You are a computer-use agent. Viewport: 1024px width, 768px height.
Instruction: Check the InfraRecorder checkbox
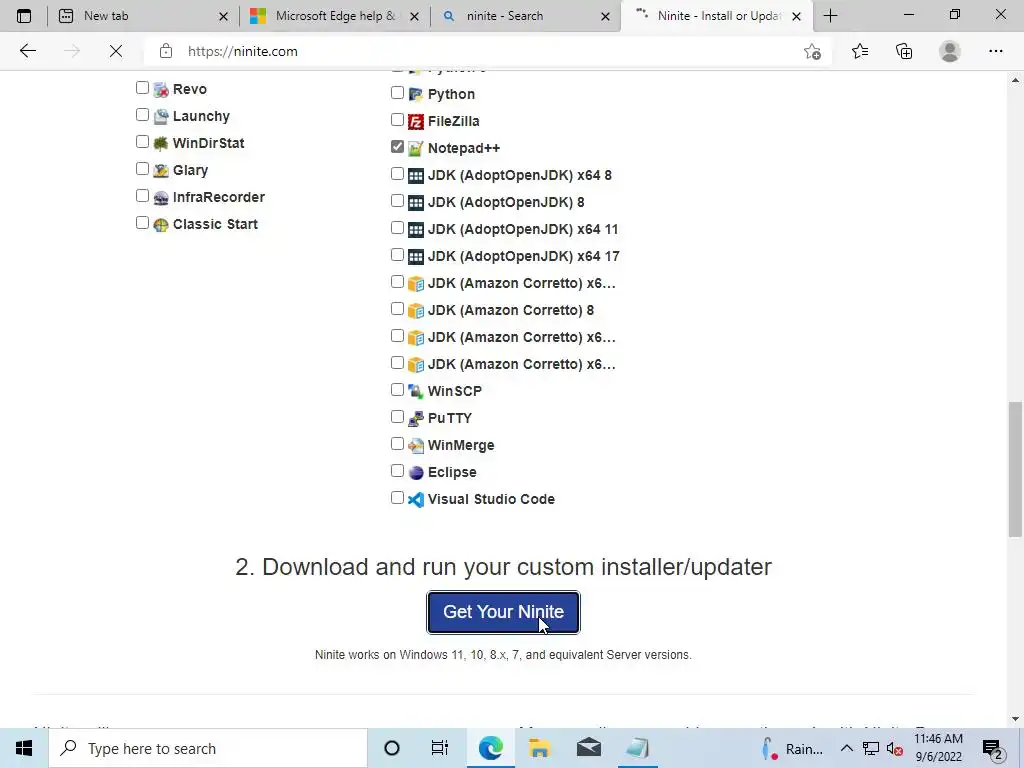coord(142,196)
